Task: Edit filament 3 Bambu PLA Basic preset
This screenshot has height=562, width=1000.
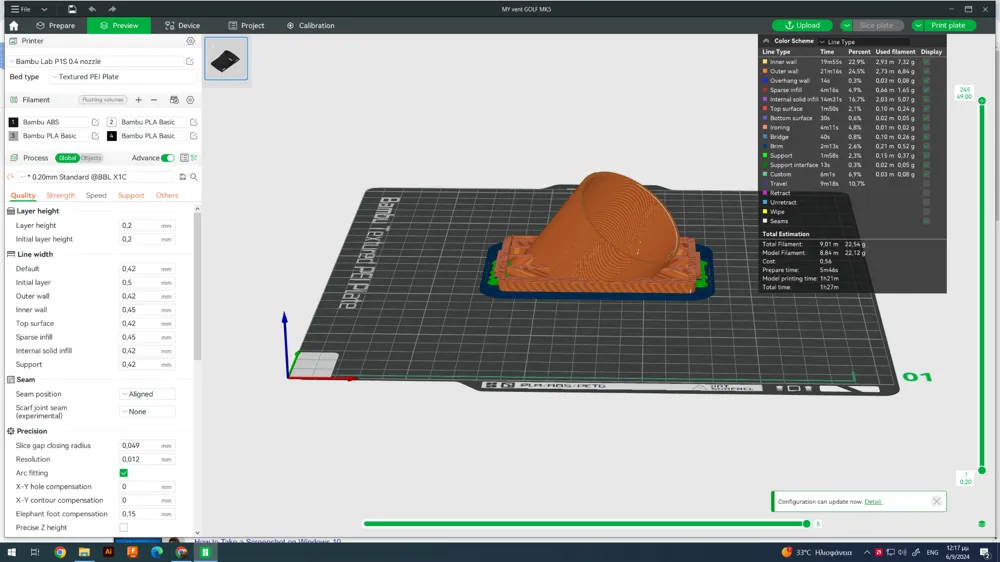Action: pyautogui.click(x=95, y=136)
